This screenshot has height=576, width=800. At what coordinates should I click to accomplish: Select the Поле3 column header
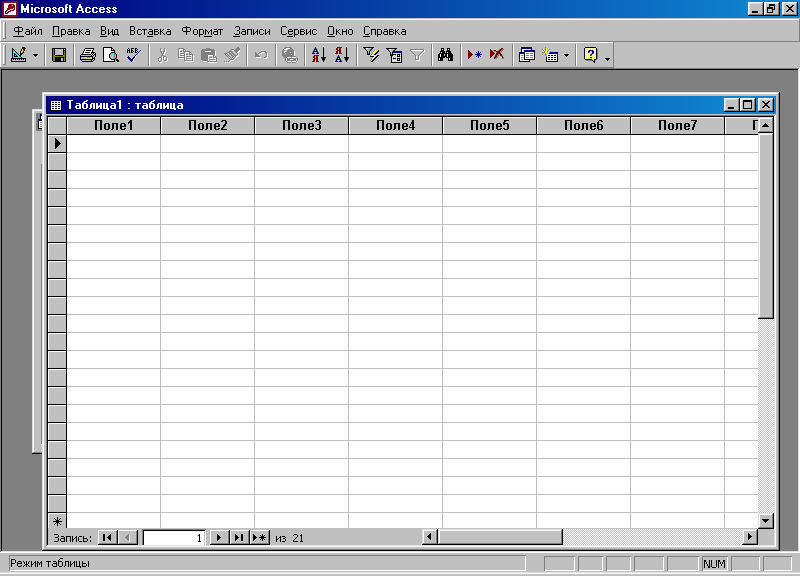[302, 126]
